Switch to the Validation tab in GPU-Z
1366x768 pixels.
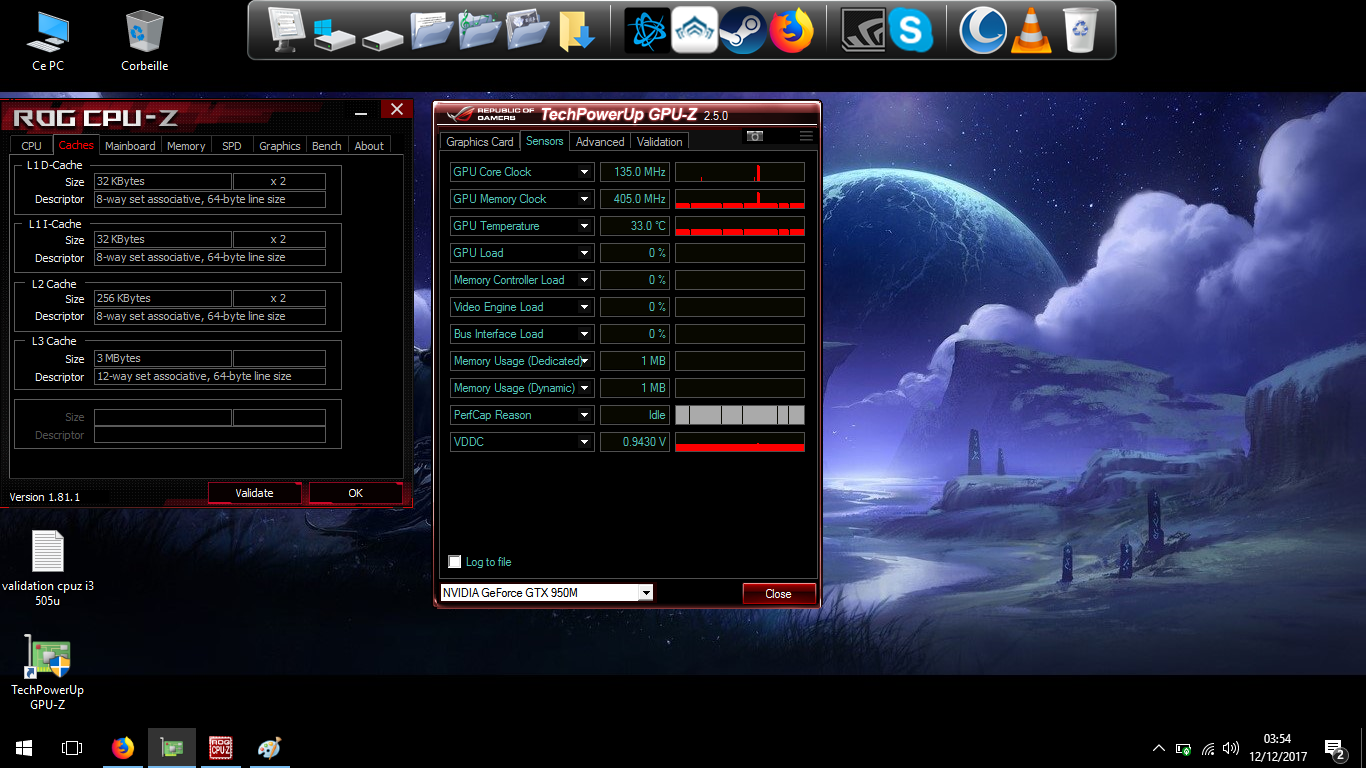point(660,142)
